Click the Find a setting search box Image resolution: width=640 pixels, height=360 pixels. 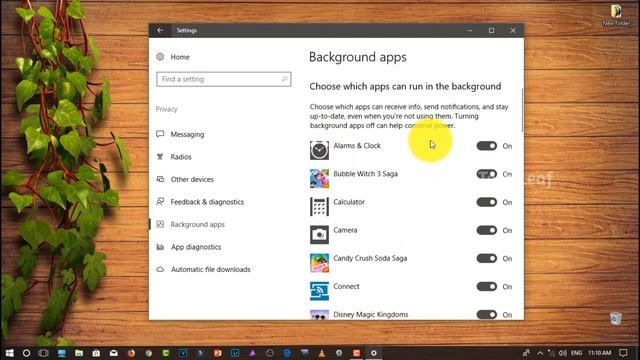[224, 79]
